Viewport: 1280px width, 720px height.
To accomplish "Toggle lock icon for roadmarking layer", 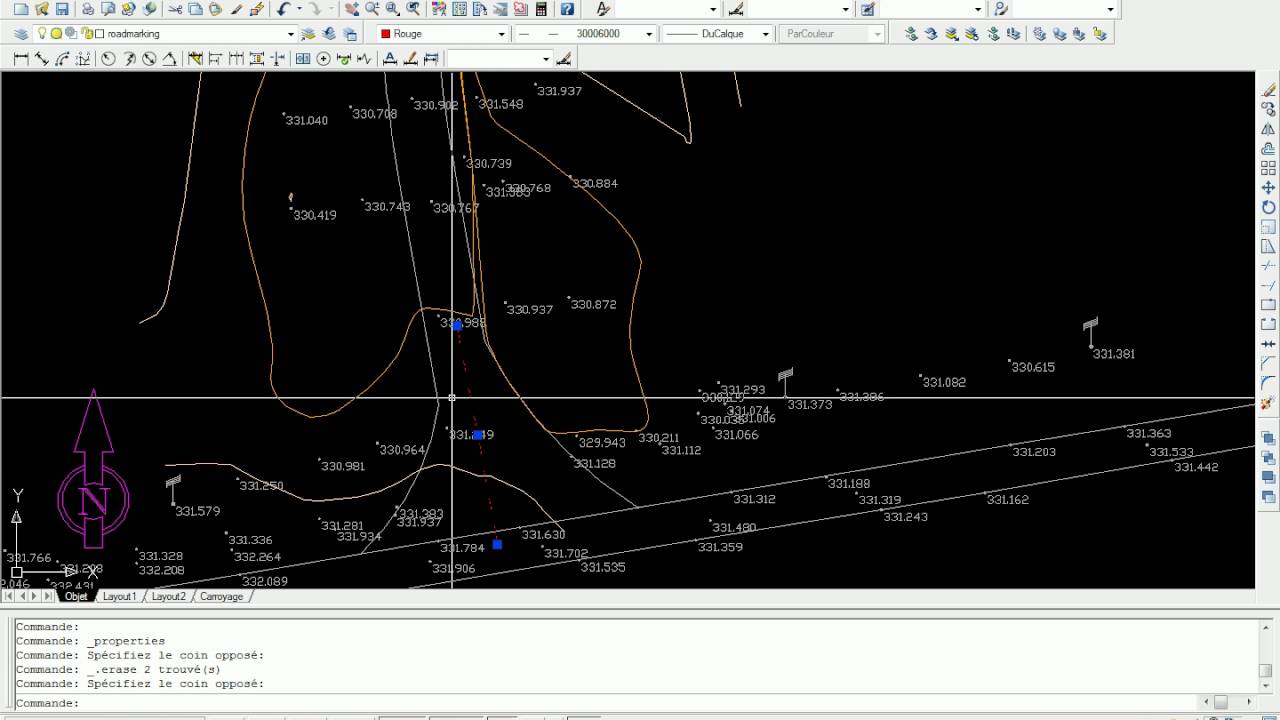I will pyautogui.click(x=87, y=33).
